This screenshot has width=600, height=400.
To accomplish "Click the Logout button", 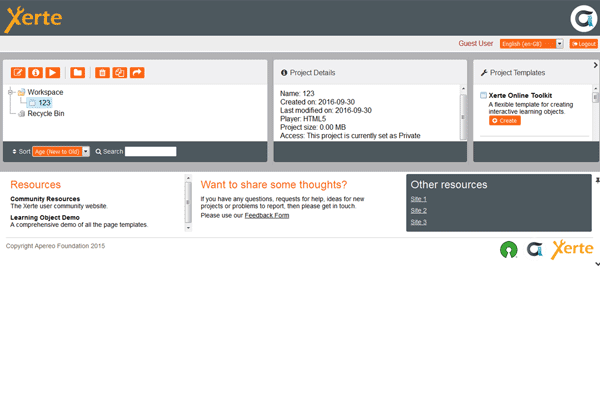I will tap(582, 44).
